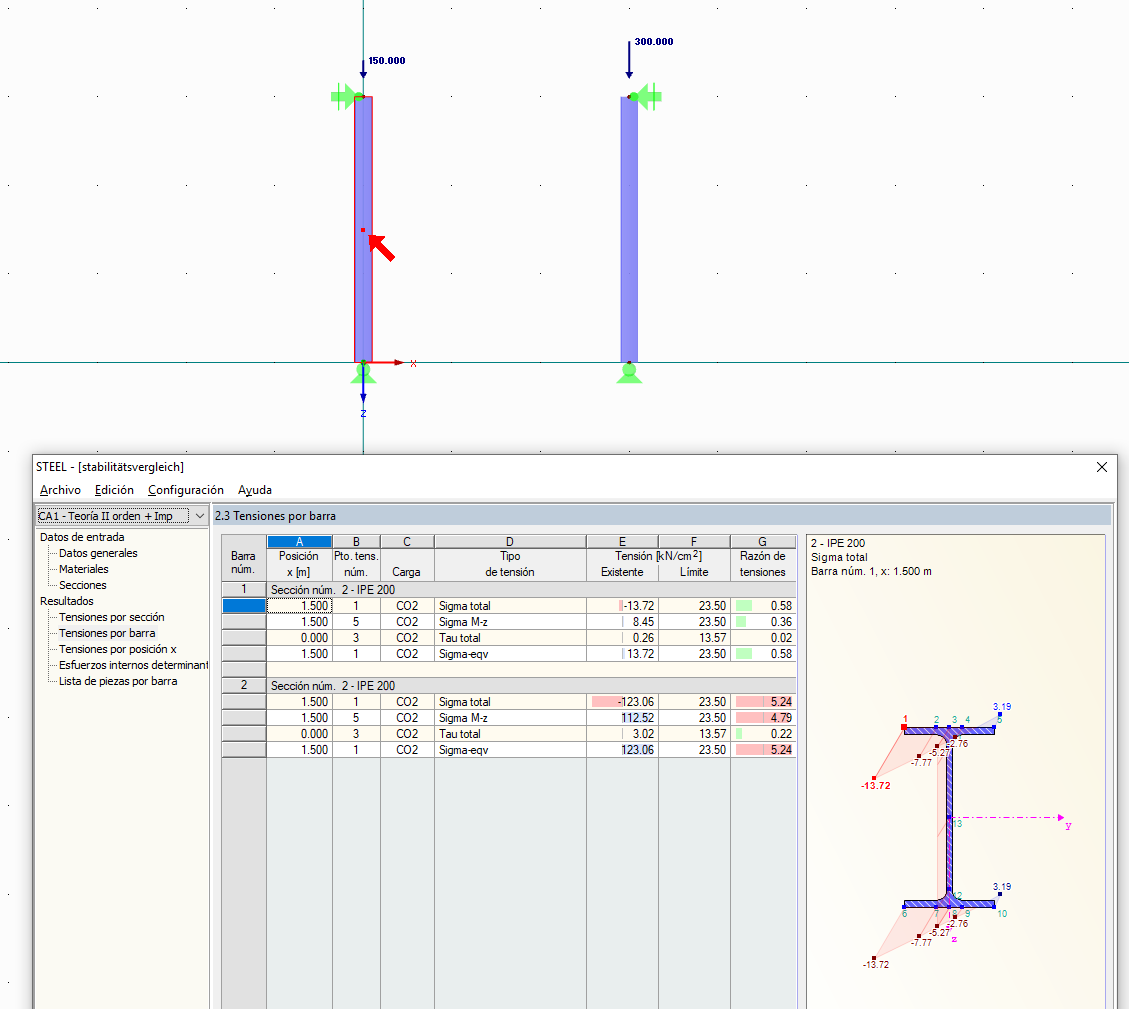
Task: Click column header A above Posición x
Action: (x=300, y=541)
